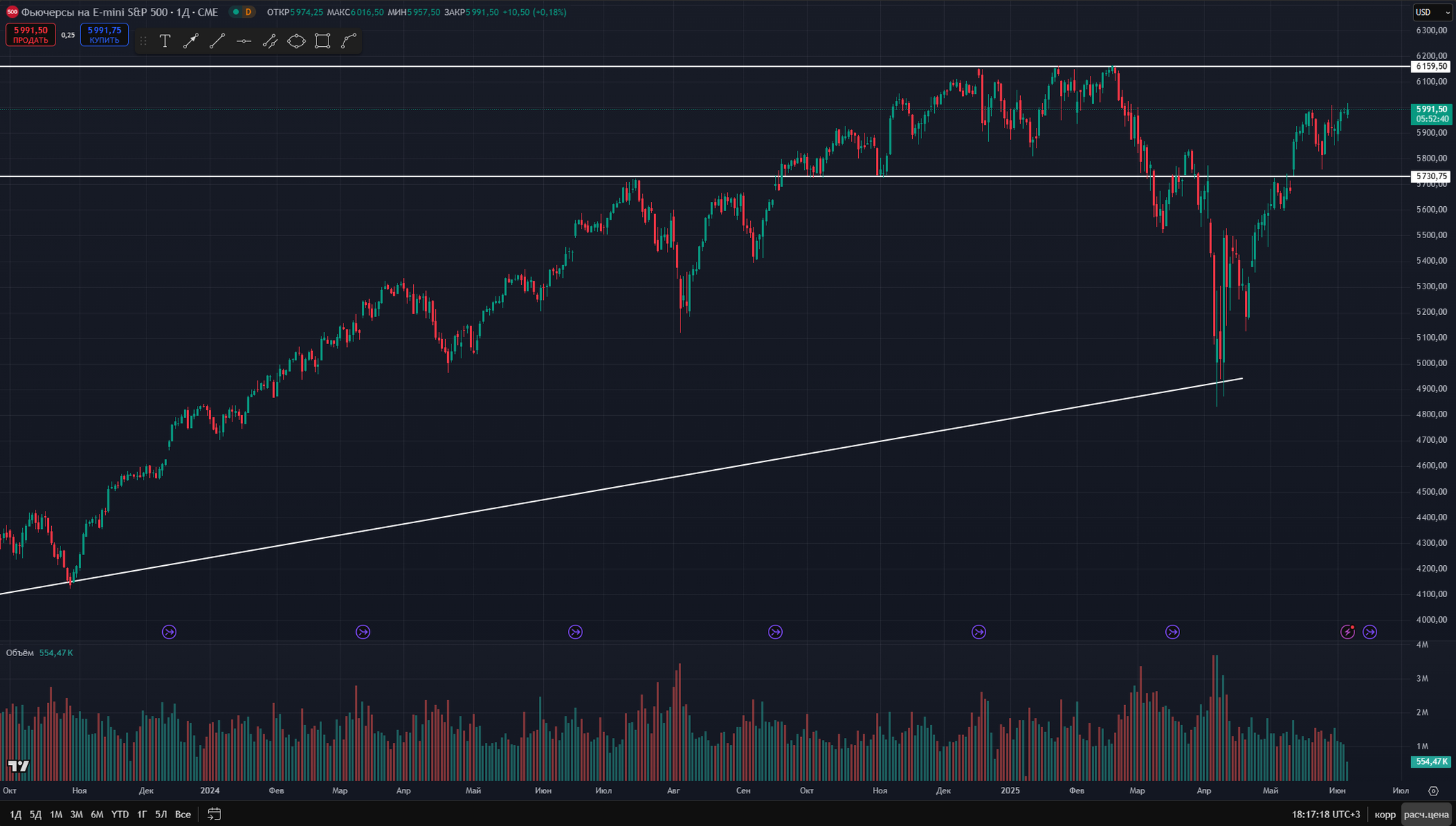Select the Text drawing tool
Image resolution: width=1456 pixels, height=826 pixels.
point(165,41)
